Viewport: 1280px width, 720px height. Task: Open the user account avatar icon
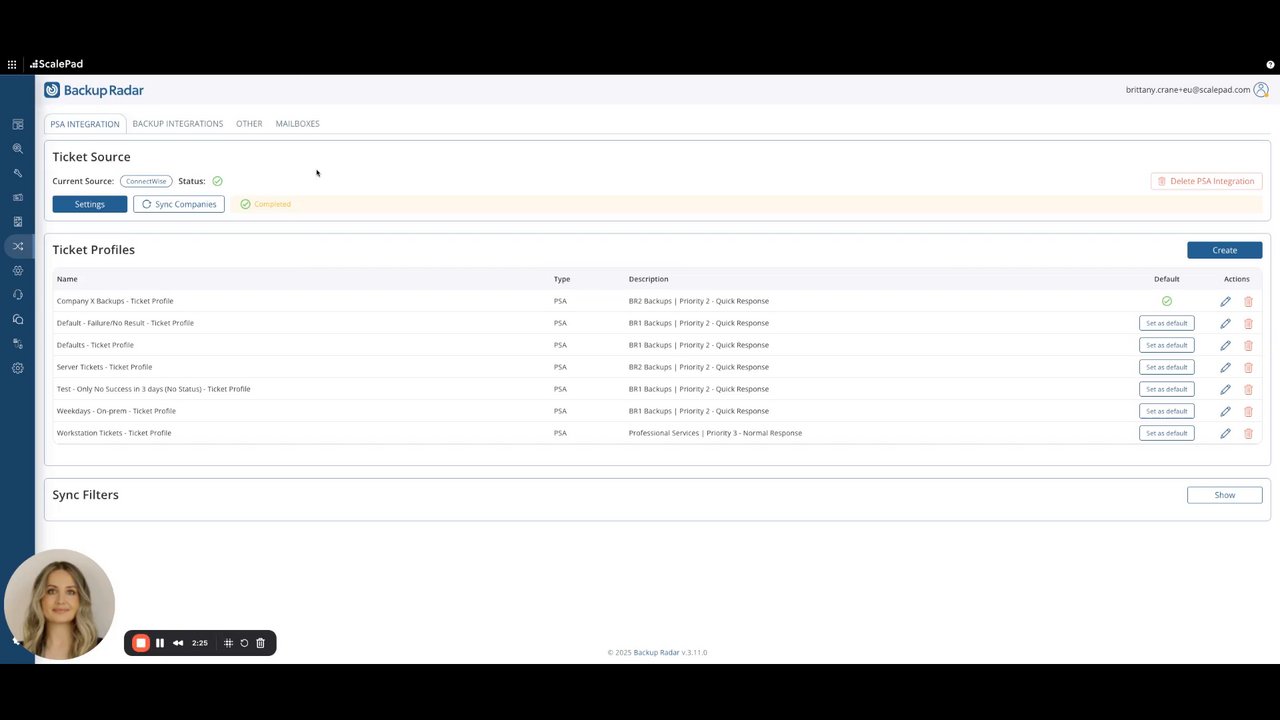pos(1261,90)
